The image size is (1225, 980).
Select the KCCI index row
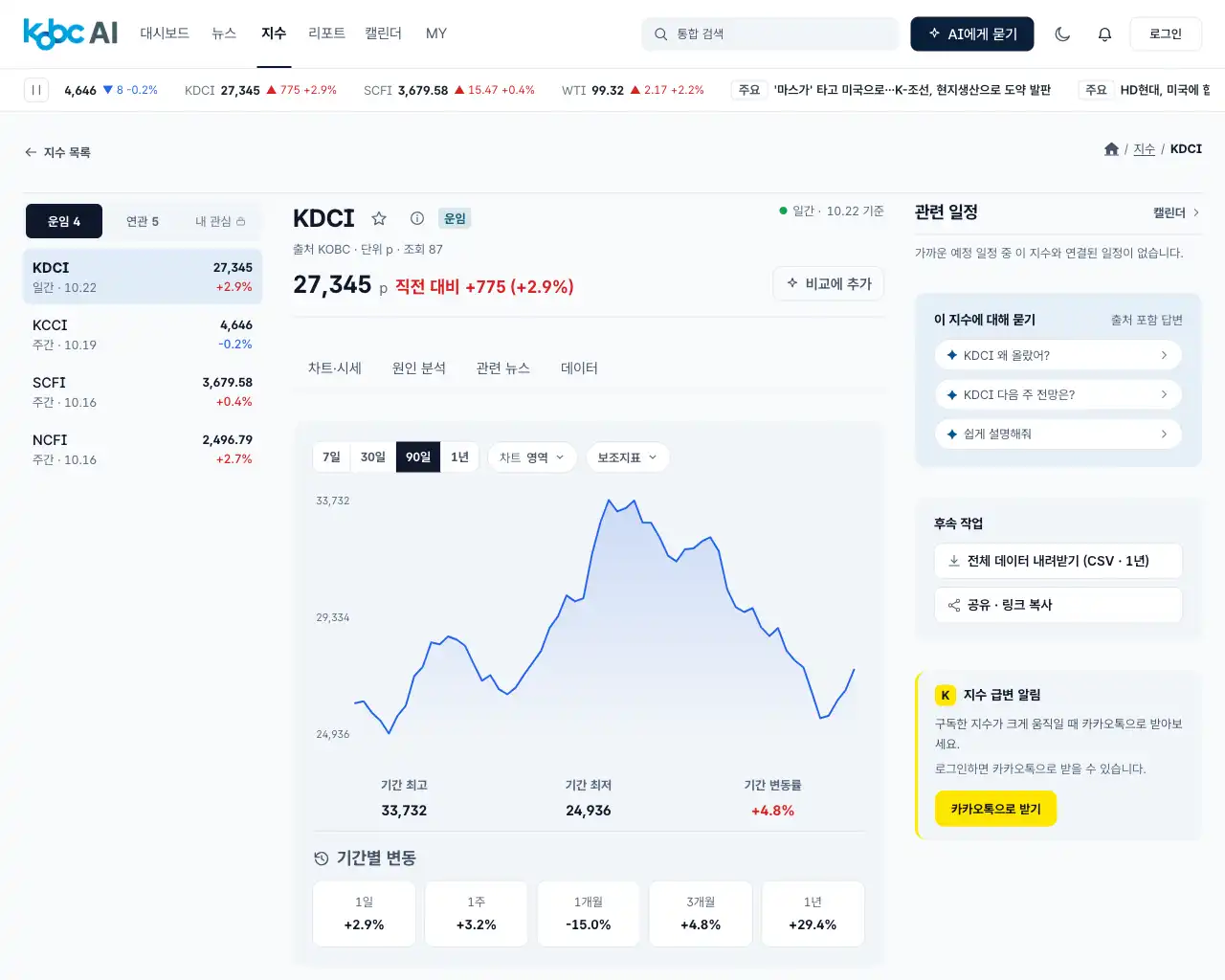143,334
